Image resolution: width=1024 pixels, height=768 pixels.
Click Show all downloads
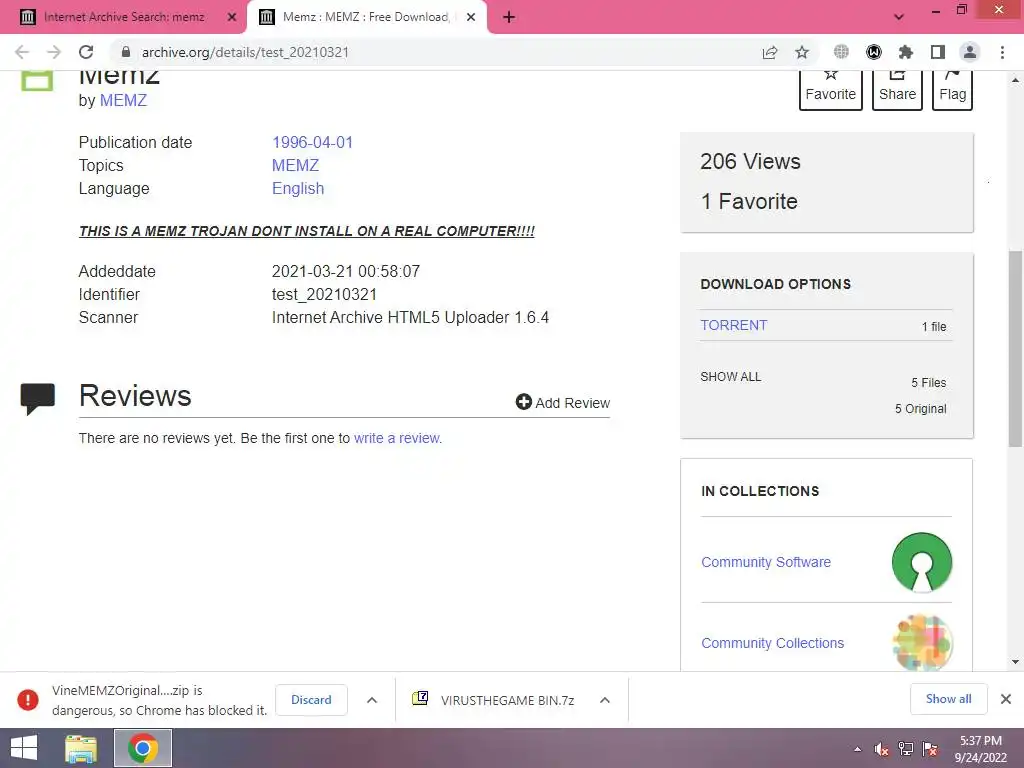point(948,699)
